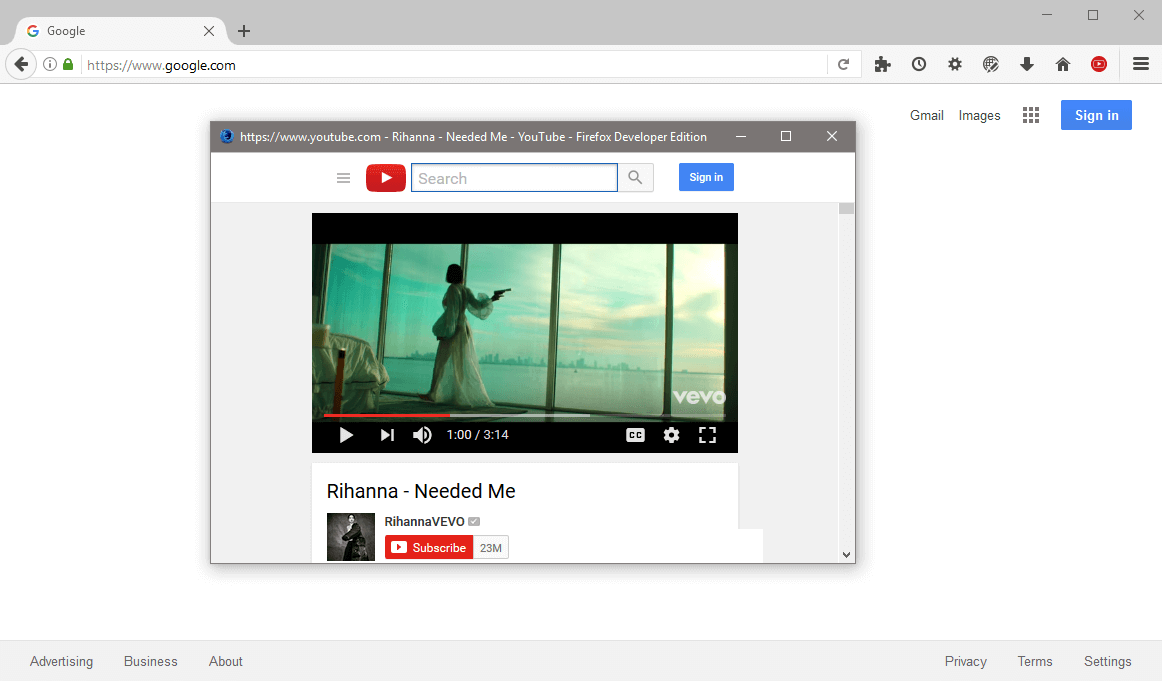1162x681 pixels.
Task: Play the Rihanna video
Action: click(x=345, y=435)
